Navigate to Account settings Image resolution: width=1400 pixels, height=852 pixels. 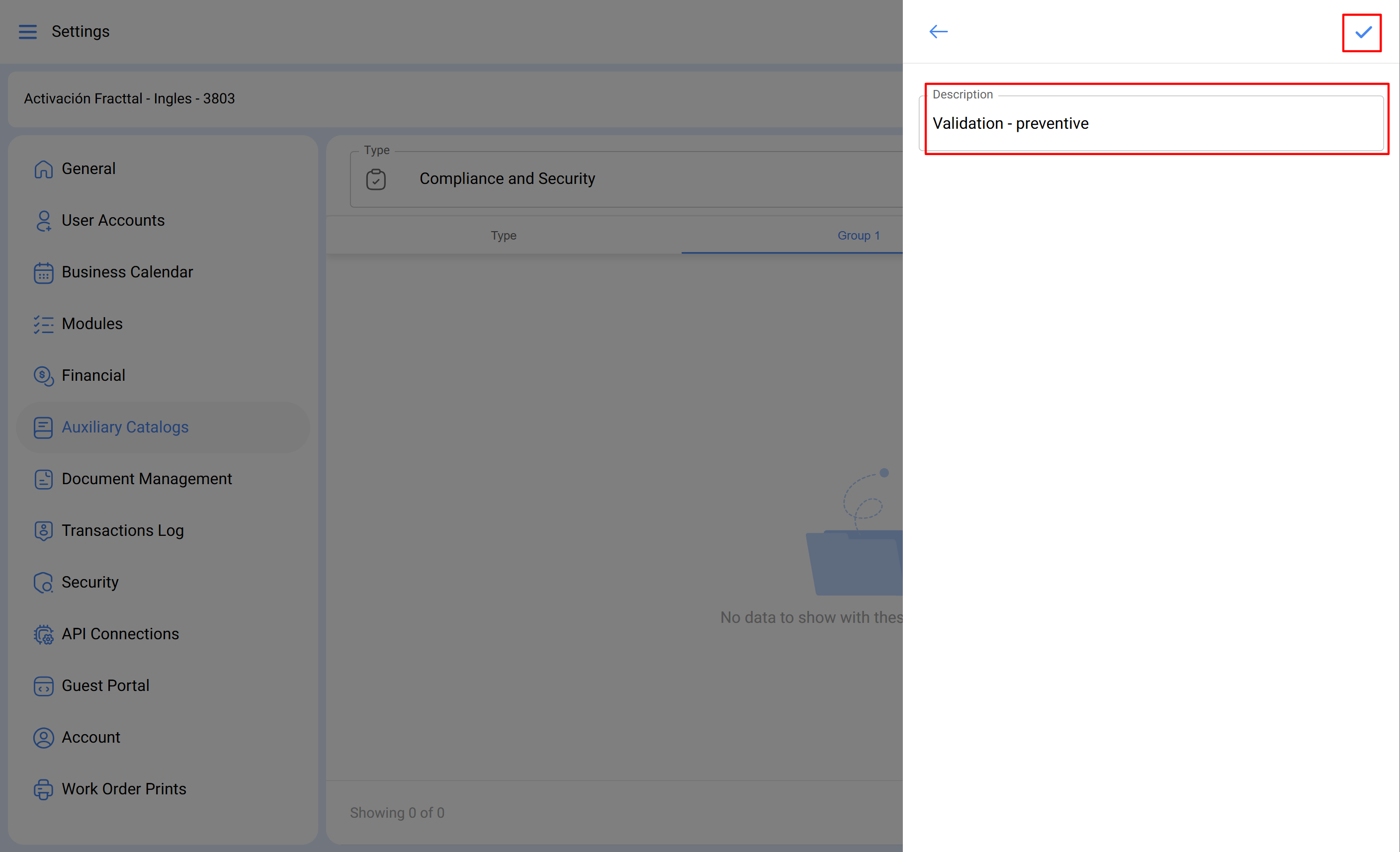91,737
